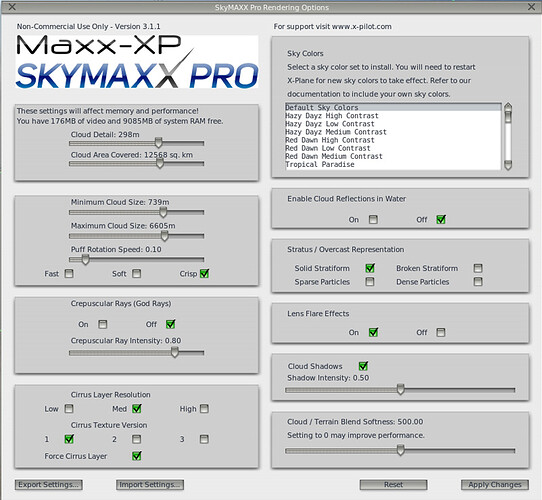This screenshot has height=500, width=542.
Task: Click the Shadow Intensity slider handle
Action: click(x=400, y=389)
